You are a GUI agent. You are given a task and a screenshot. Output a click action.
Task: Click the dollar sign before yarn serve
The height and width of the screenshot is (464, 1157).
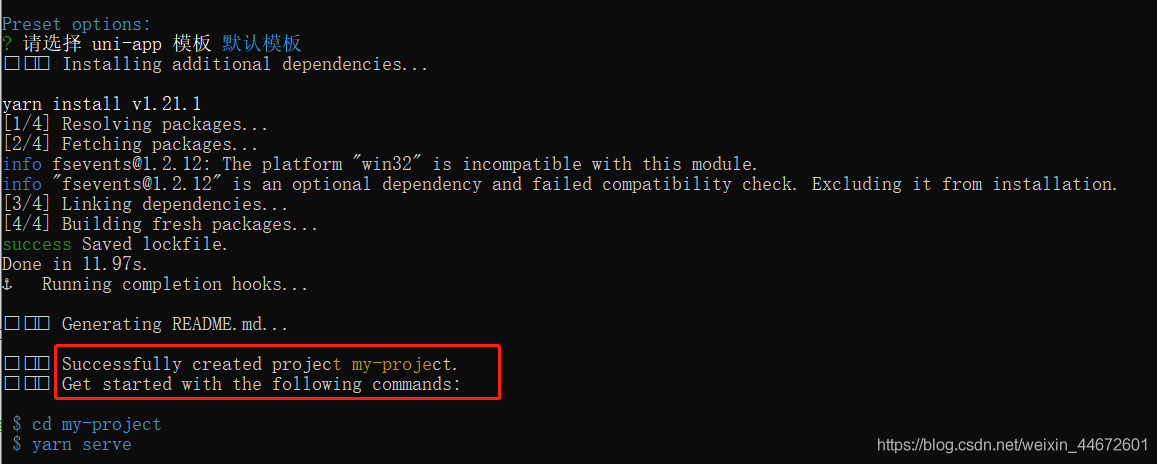[x=17, y=444]
